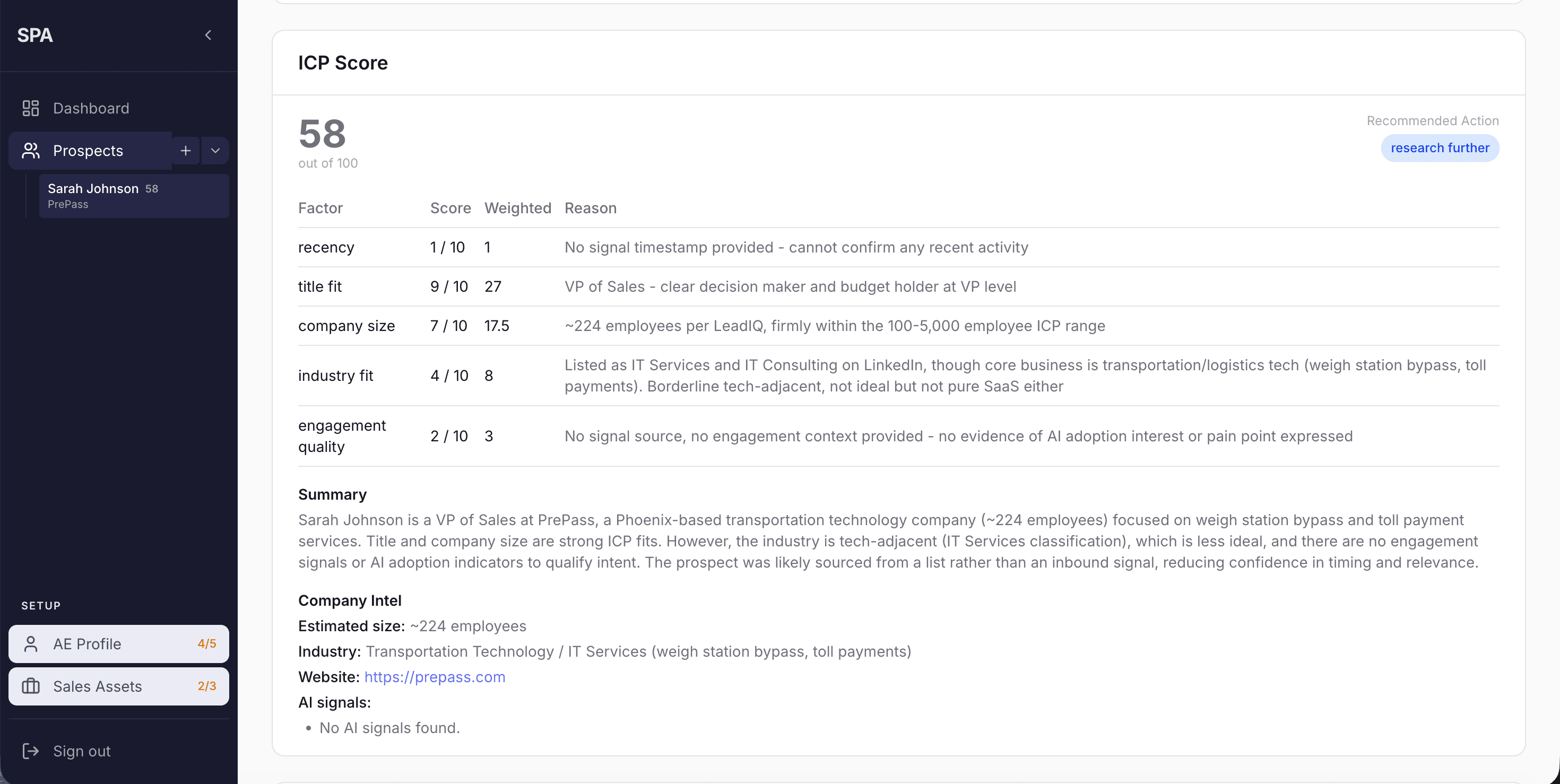The image size is (1560, 784).
Task: Collapse the Prospects list dropdown chevron
Action: pos(215,151)
